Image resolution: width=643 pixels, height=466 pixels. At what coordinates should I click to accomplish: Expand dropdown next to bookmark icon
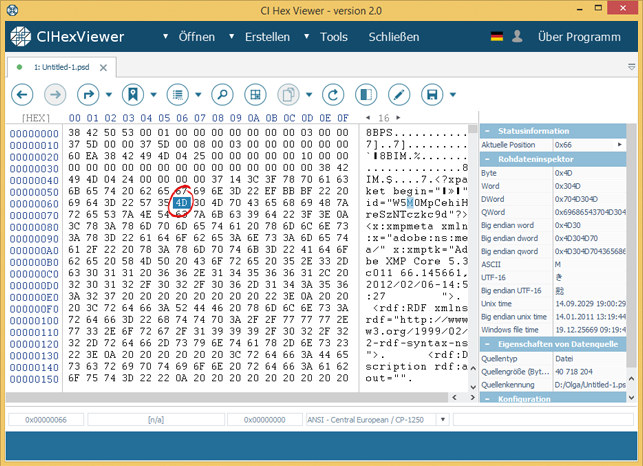(x=153, y=95)
